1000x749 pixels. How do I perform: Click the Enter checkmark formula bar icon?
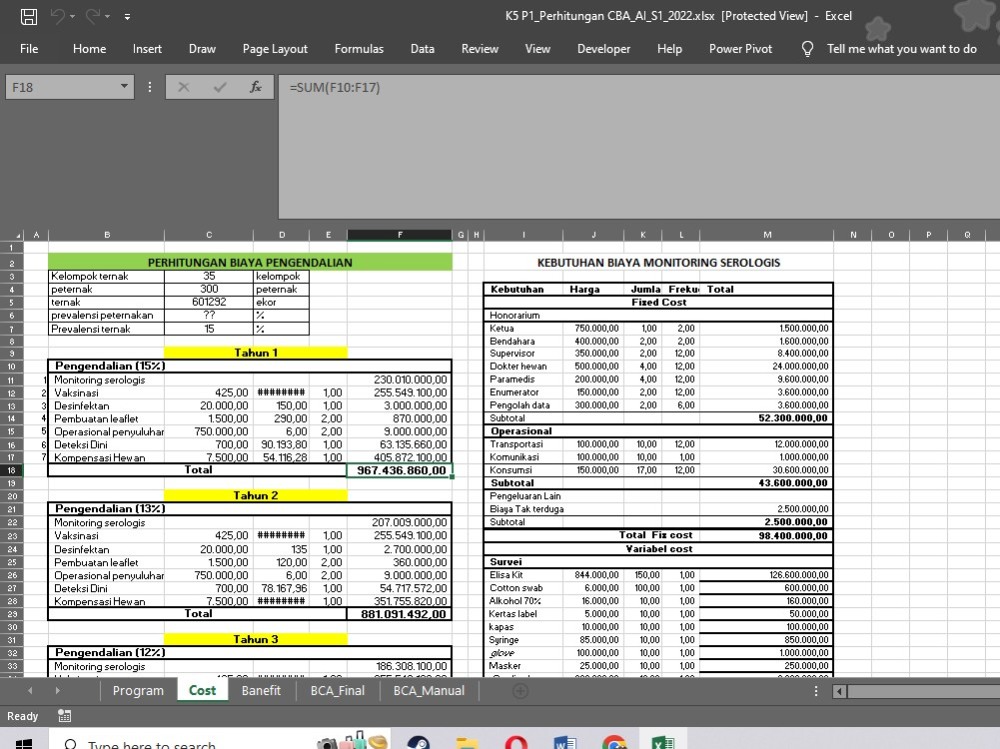pos(220,87)
